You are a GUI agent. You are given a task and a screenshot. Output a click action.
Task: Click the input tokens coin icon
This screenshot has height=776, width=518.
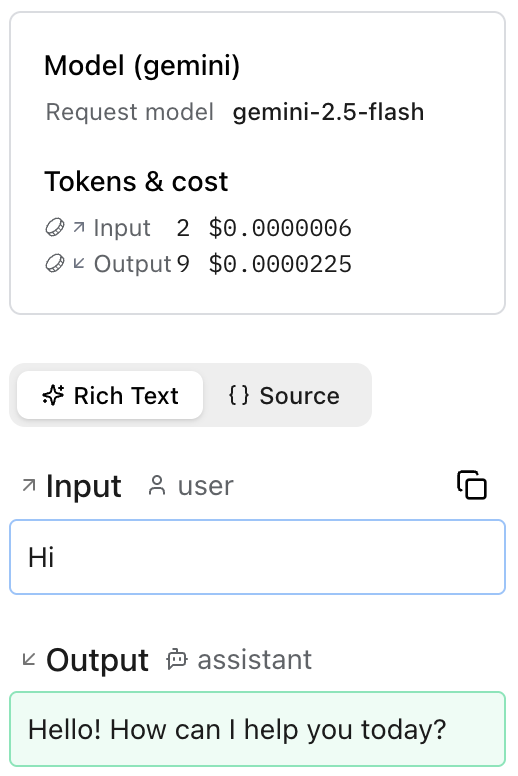point(55,228)
